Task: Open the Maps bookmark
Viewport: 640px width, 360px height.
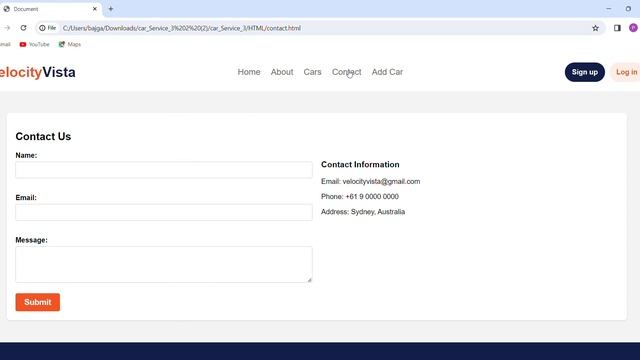Action: click(70, 44)
